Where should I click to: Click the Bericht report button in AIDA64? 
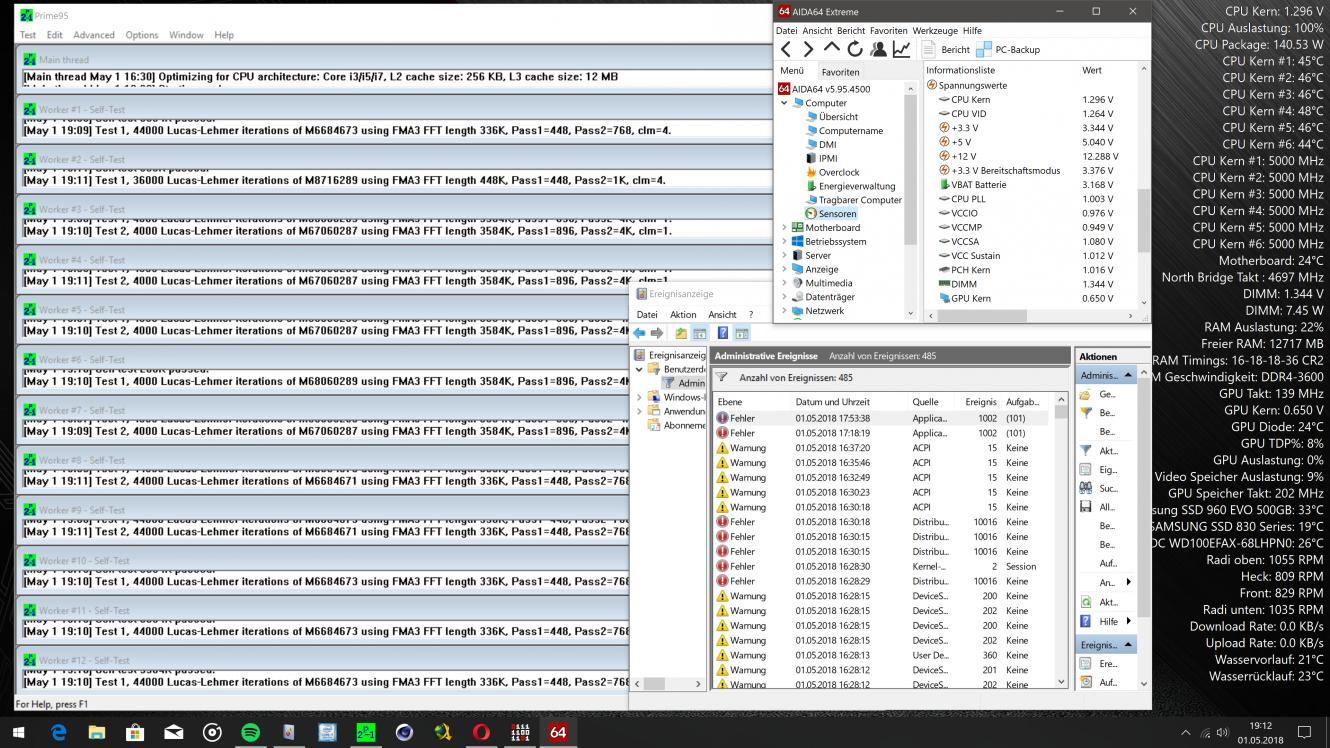tap(946, 49)
